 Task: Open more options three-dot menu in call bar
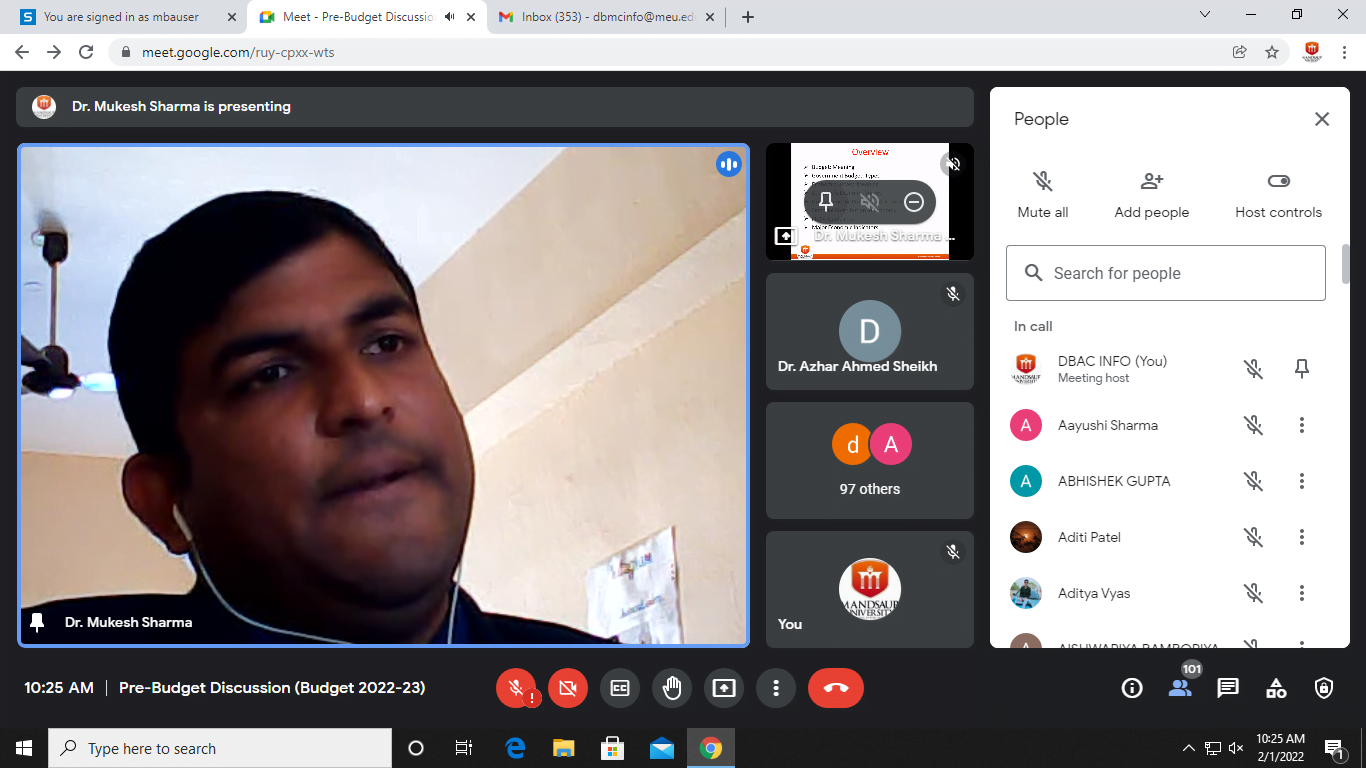(x=776, y=688)
